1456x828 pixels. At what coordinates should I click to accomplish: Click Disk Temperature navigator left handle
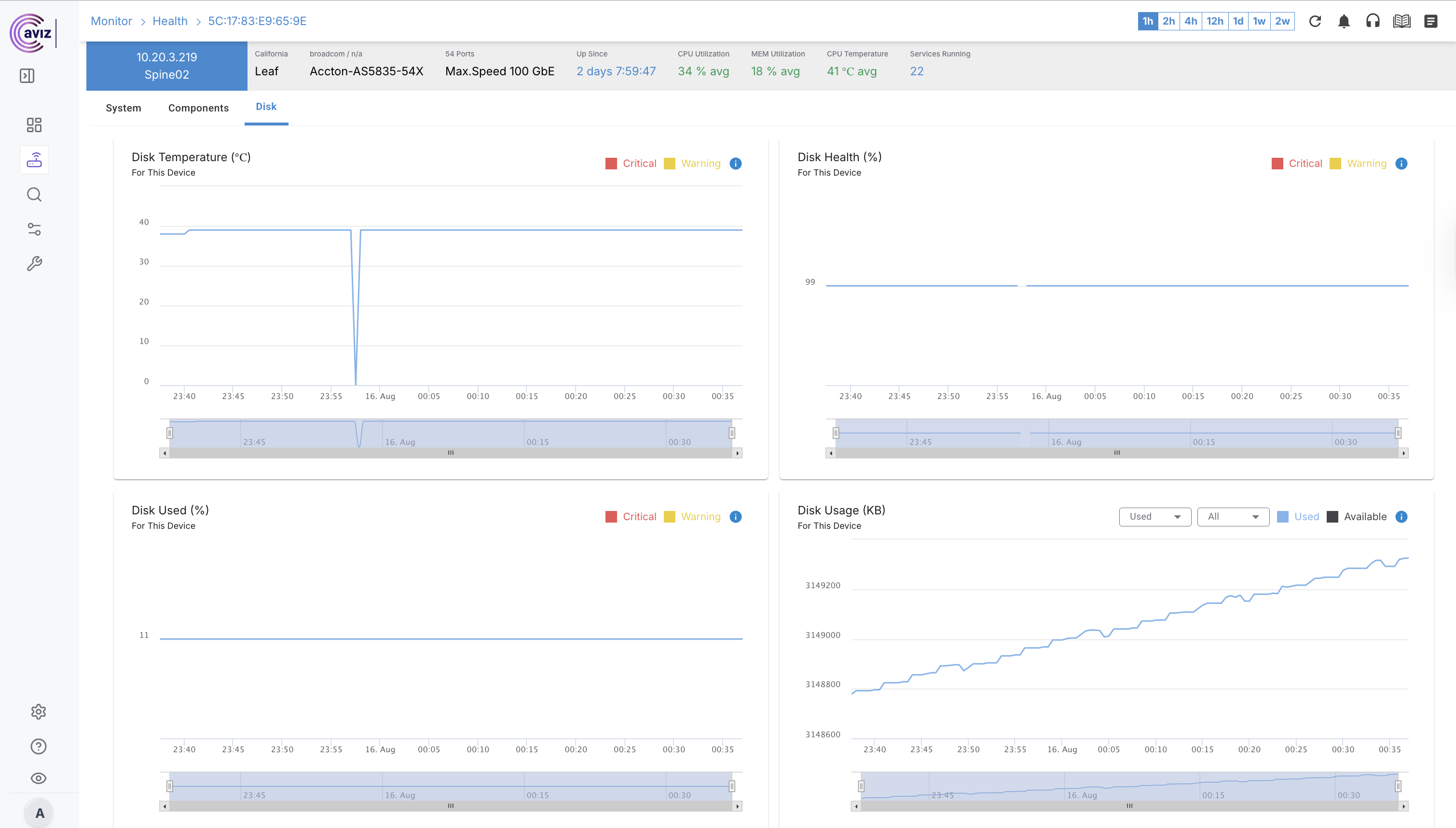coord(169,433)
